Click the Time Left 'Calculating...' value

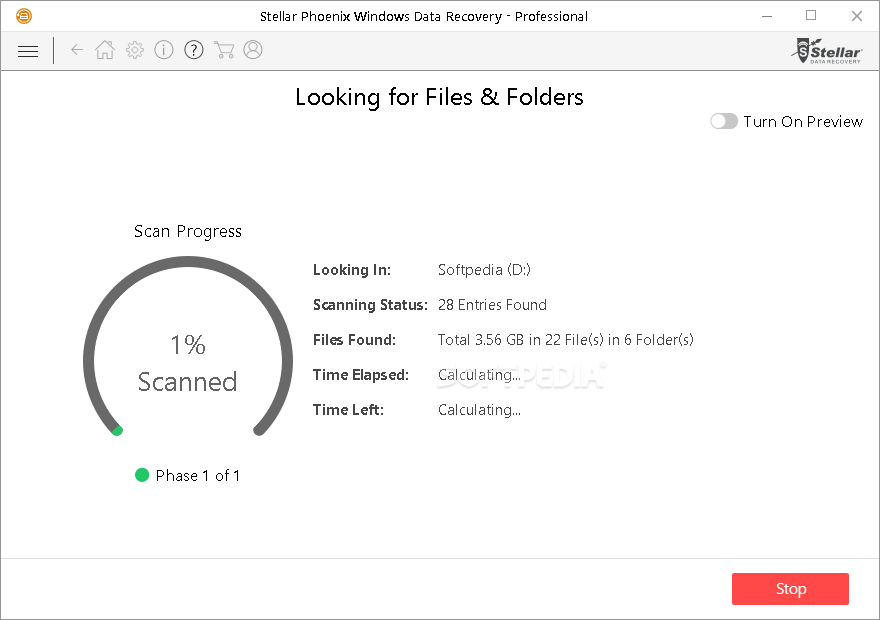(x=479, y=410)
